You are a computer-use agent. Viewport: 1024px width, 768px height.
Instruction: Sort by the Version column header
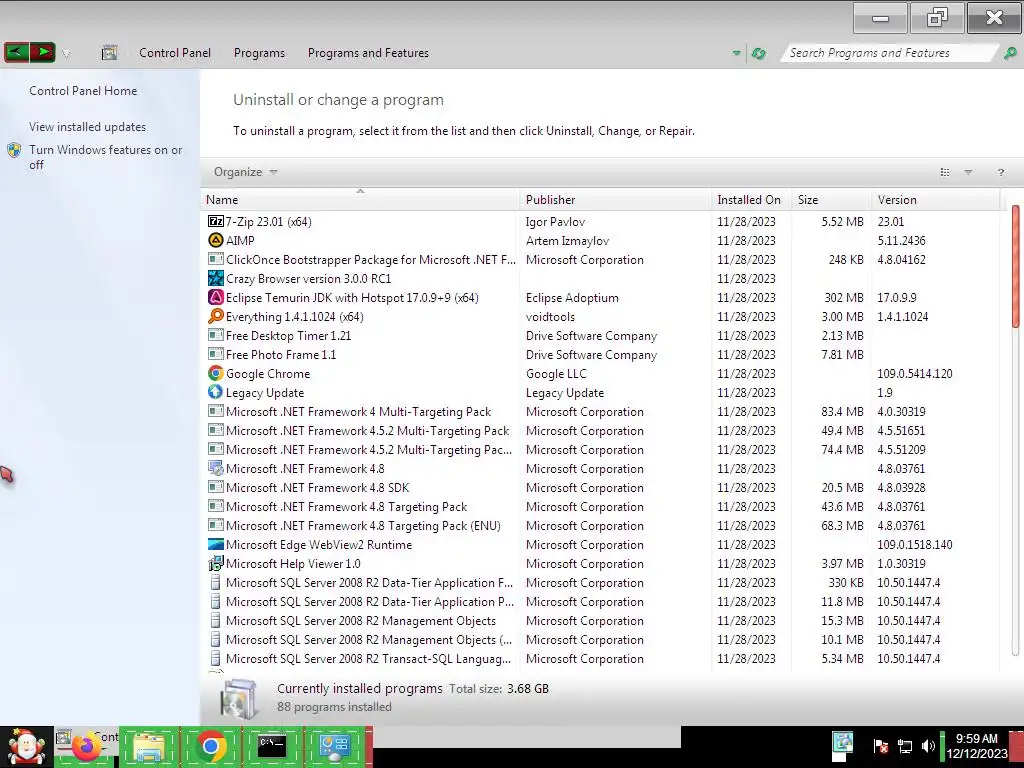pyautogui.click(x=935, y=200)
